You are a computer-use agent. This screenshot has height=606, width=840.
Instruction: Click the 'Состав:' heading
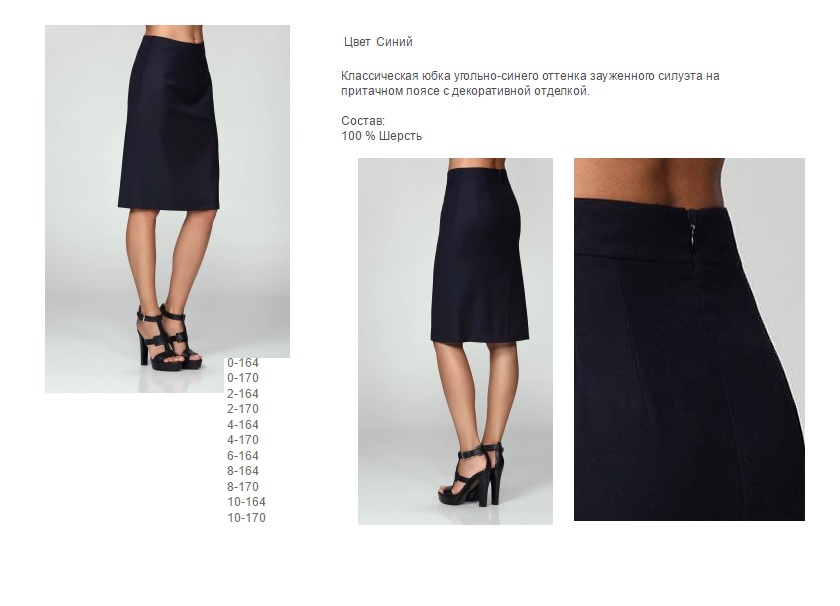(363, 121)
